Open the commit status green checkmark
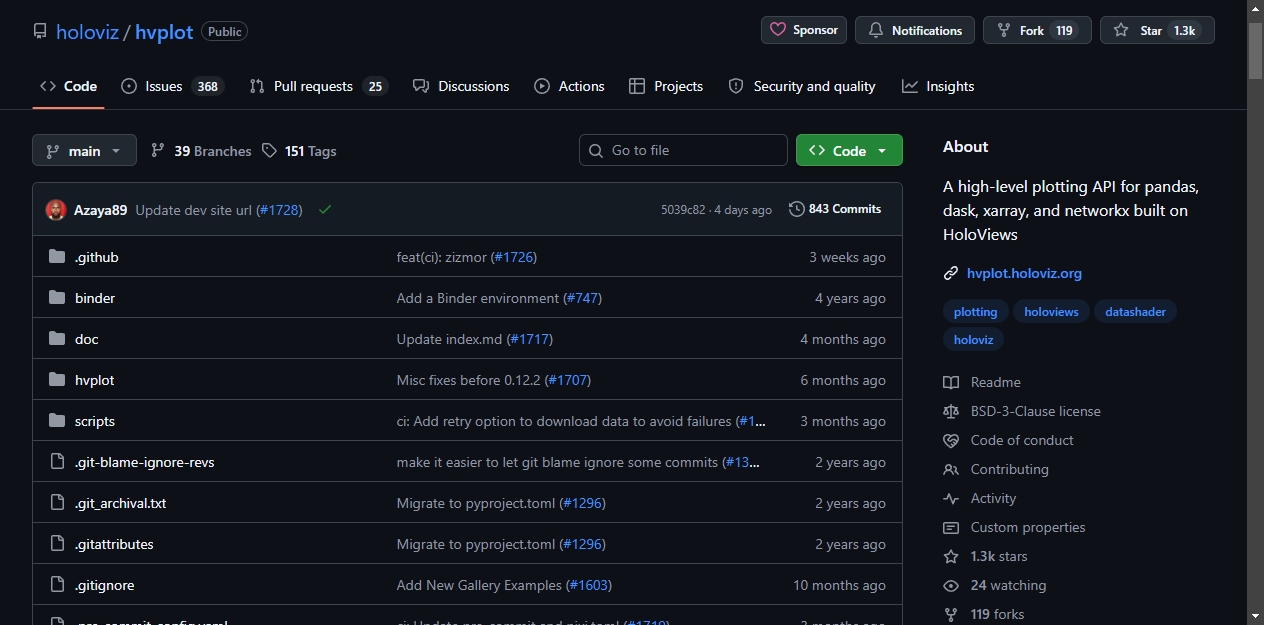The width and height of the screenshot is (1264, 625). pyautogui.click(x=325, y=209)
